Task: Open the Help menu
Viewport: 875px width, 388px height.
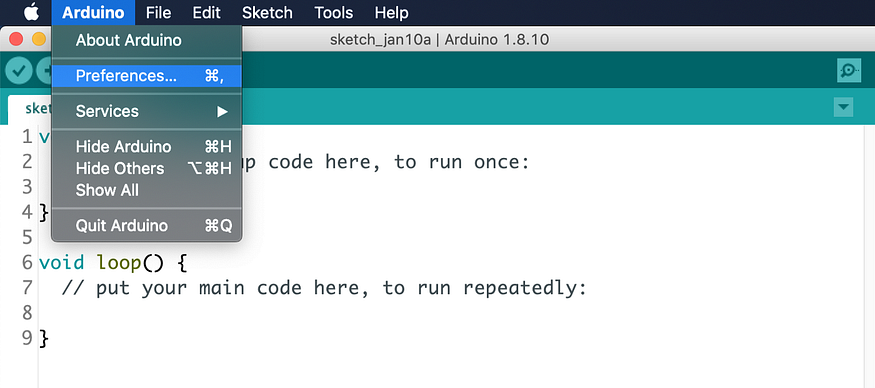Action: coord(391,12)
